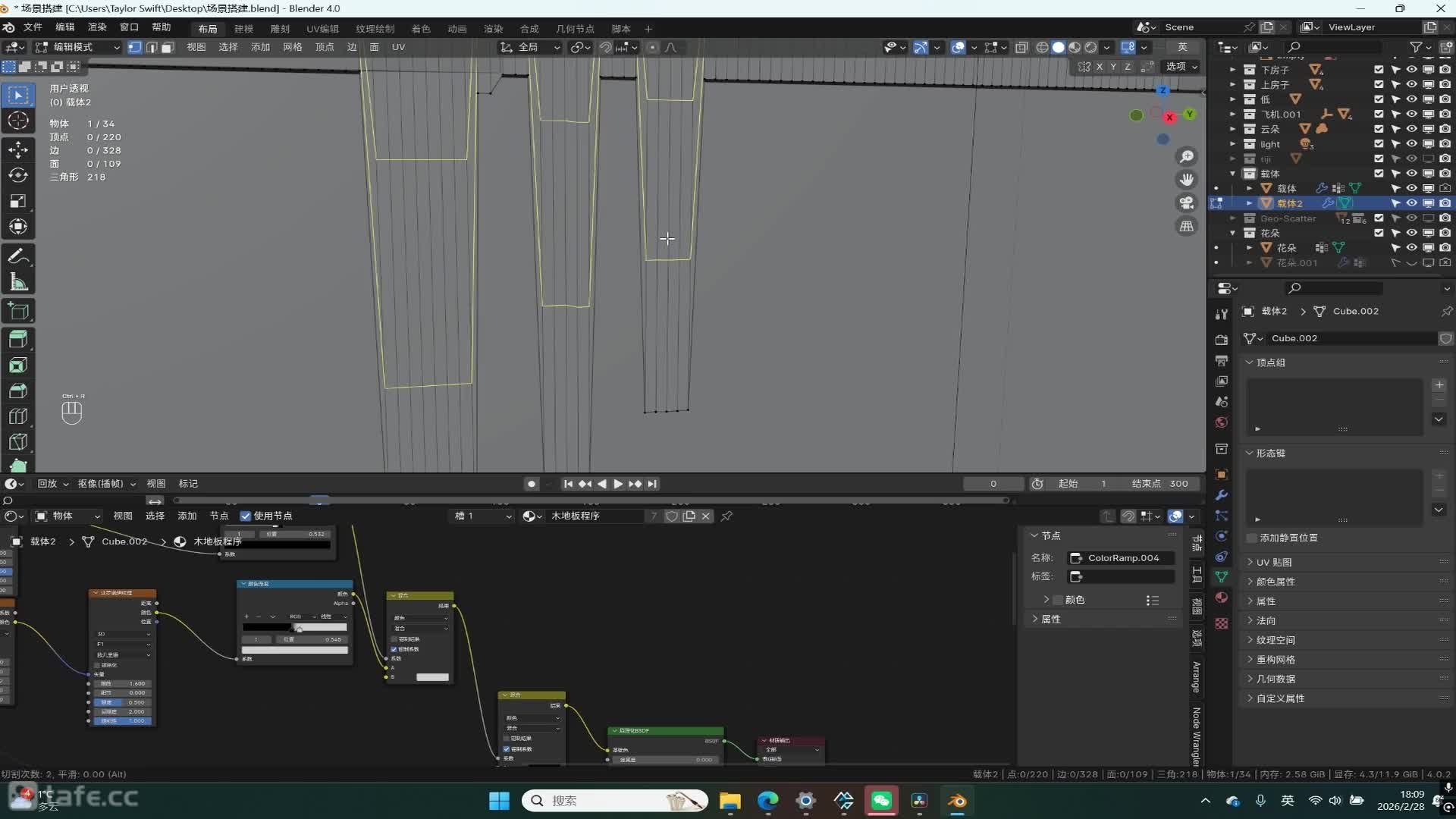Image resolution: width=1456 pixels, height=819 pixels.
Task: Click the camera view icon in viewport
Action: [x=1186, y=203]
